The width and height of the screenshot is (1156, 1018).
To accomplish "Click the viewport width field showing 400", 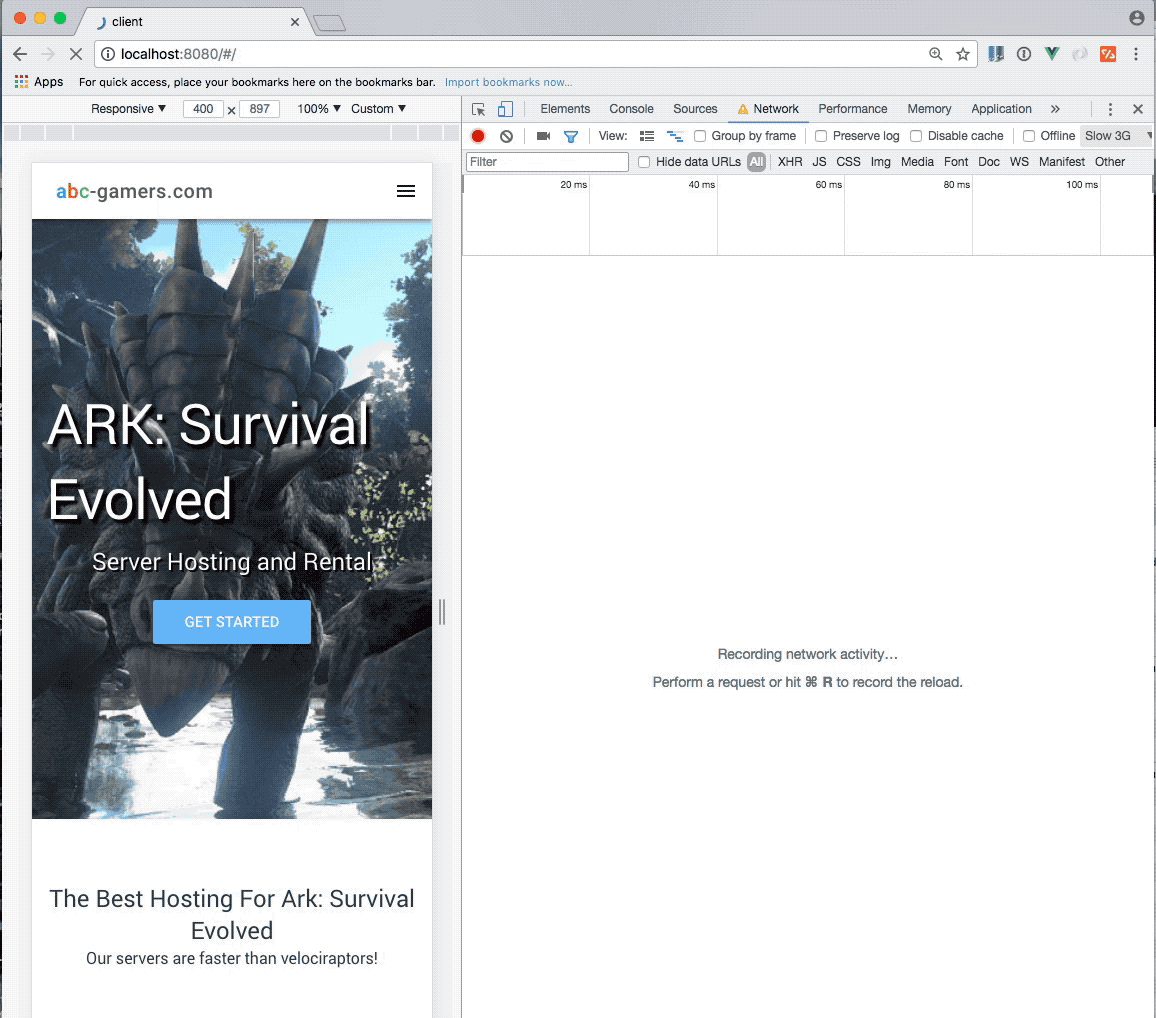I will pos(203,108).
